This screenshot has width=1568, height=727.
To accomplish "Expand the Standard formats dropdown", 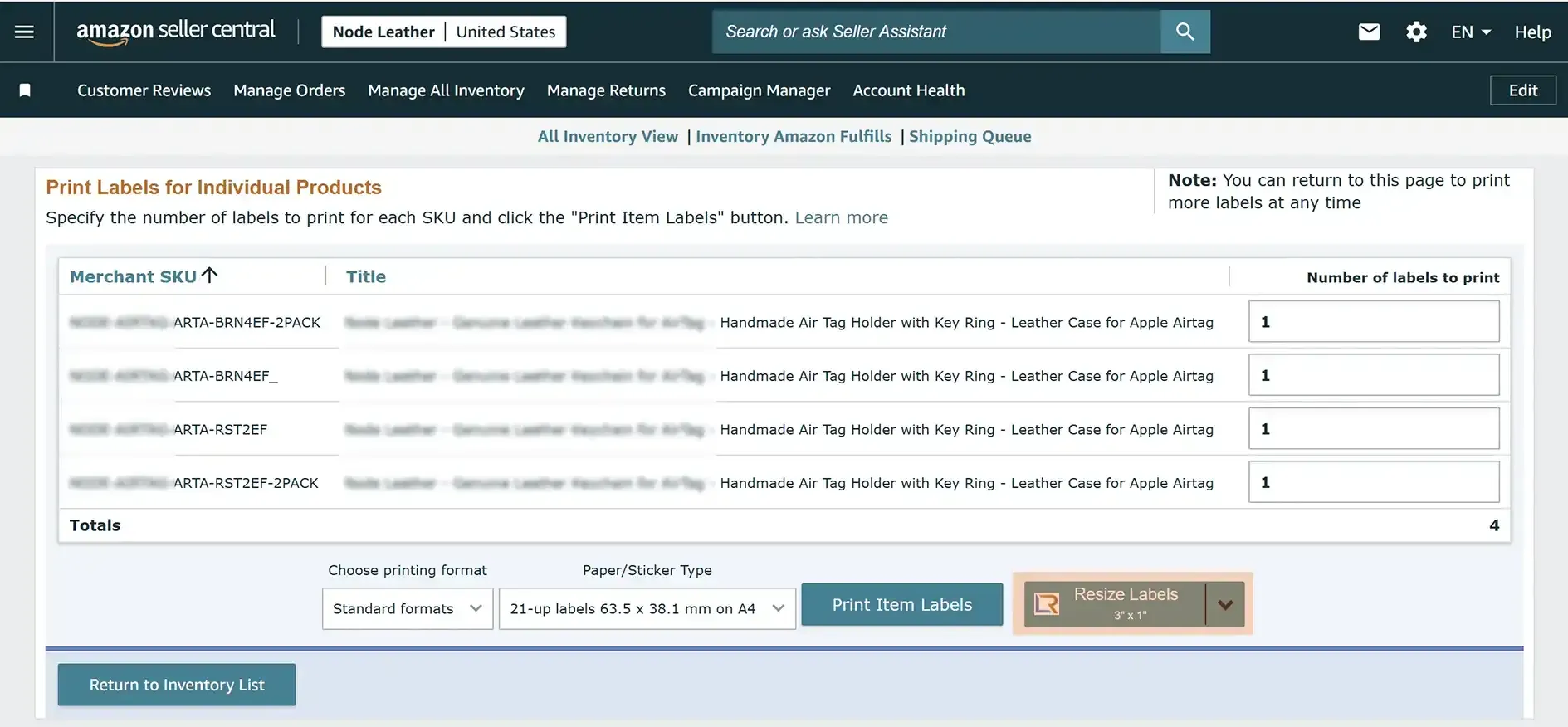I will (408, 608).
